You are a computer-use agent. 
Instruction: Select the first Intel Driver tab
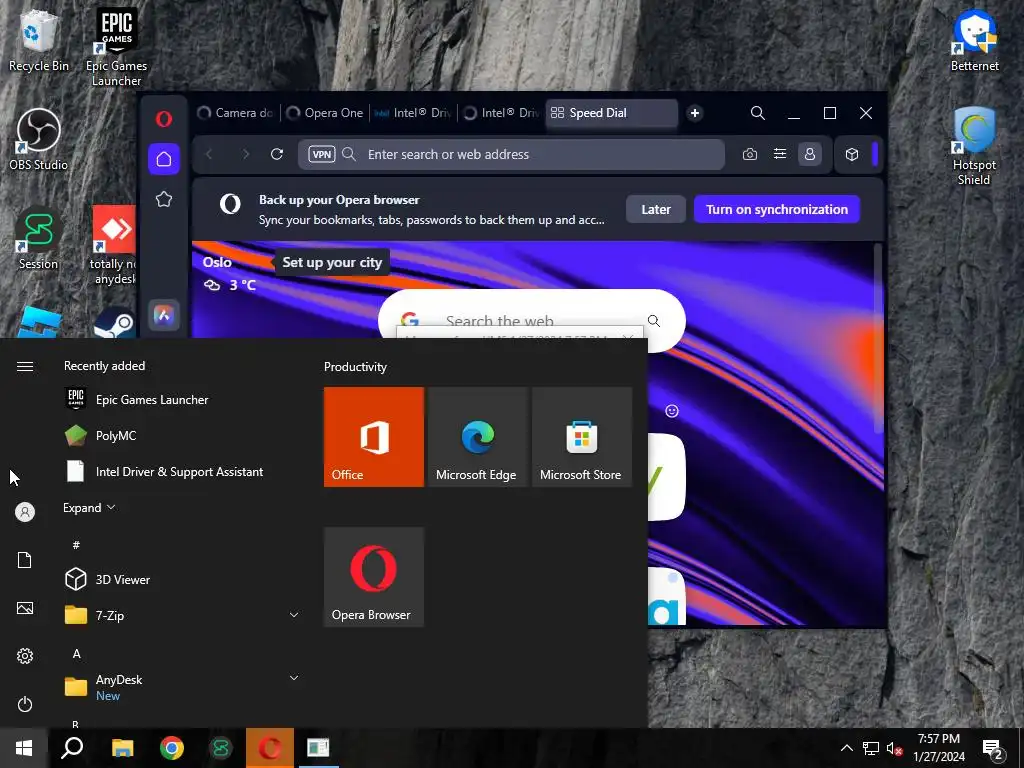[x=413, y=113]
